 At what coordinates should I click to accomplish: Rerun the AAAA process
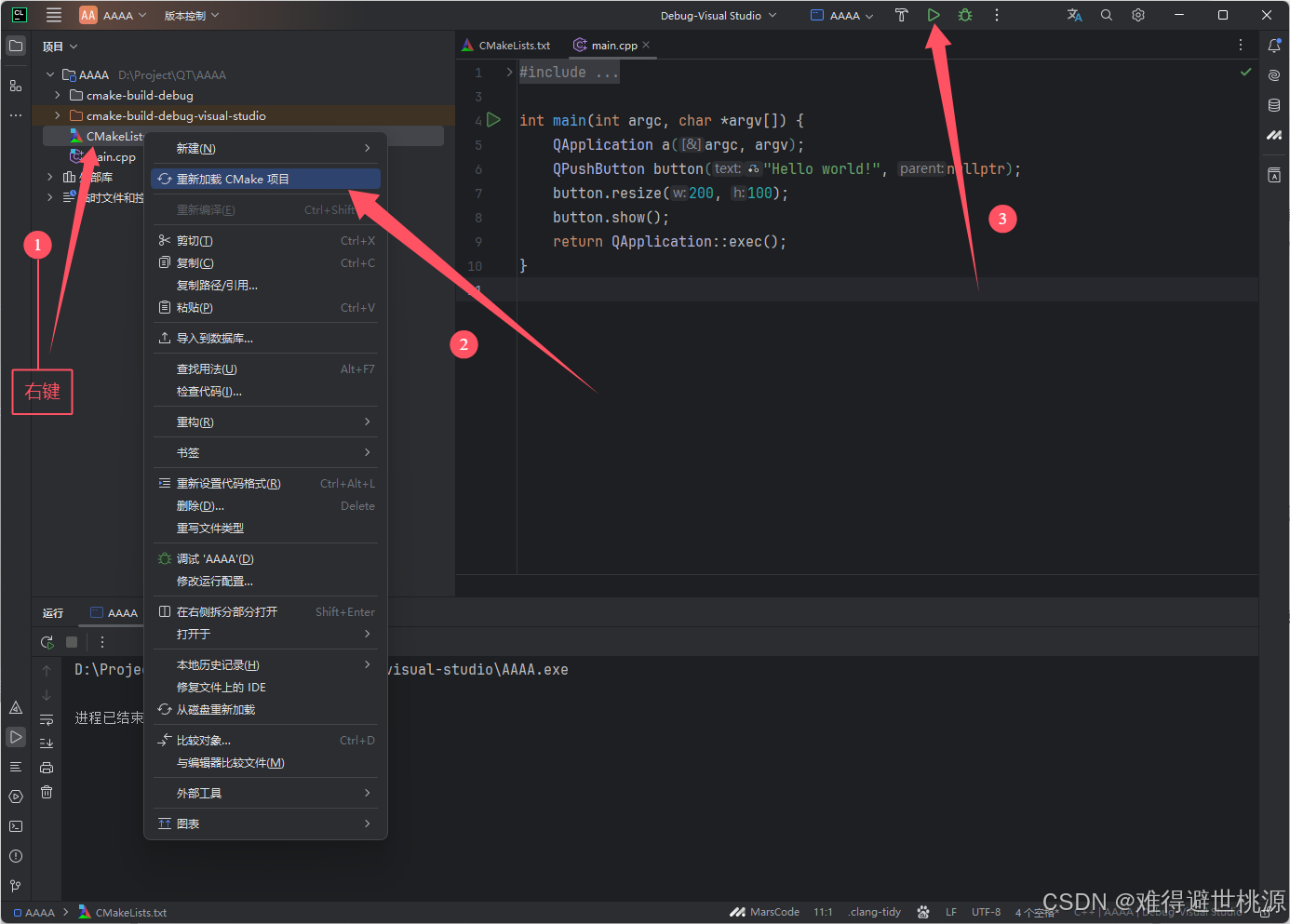pos(47,642)
